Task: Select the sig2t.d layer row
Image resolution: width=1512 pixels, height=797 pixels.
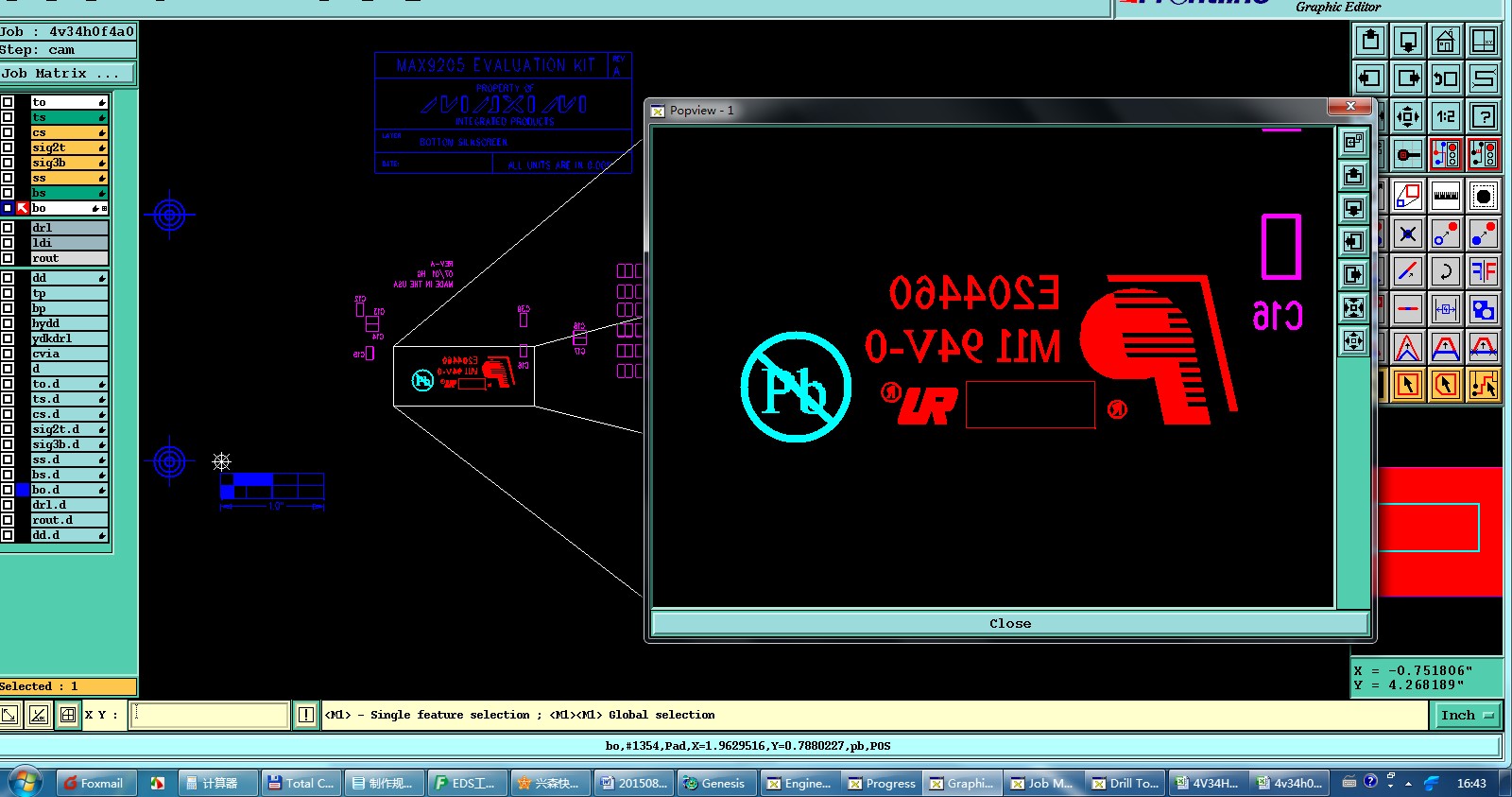Action: [x=69, y=429]
